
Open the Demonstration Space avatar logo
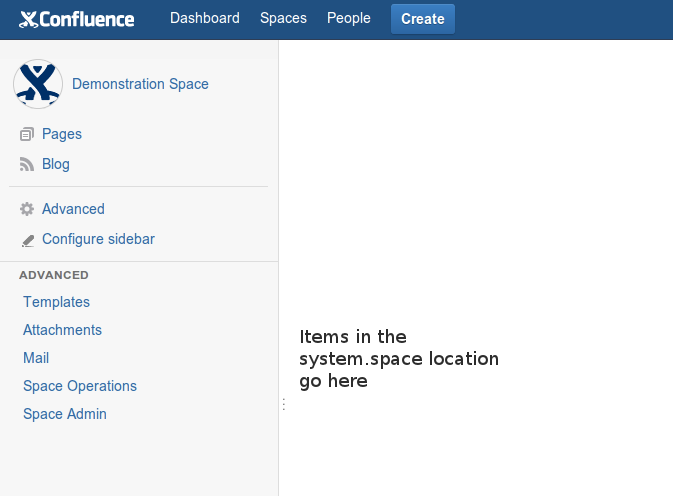pos(38,84)
